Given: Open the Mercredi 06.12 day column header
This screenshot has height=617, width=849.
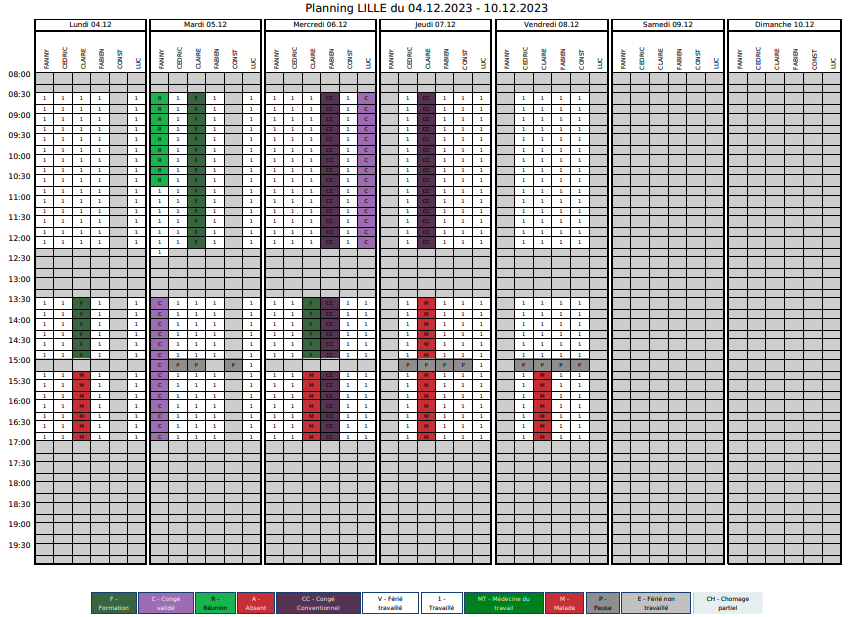Looking at the screenshot, I should pyautogui.click(x=322, y=24).
